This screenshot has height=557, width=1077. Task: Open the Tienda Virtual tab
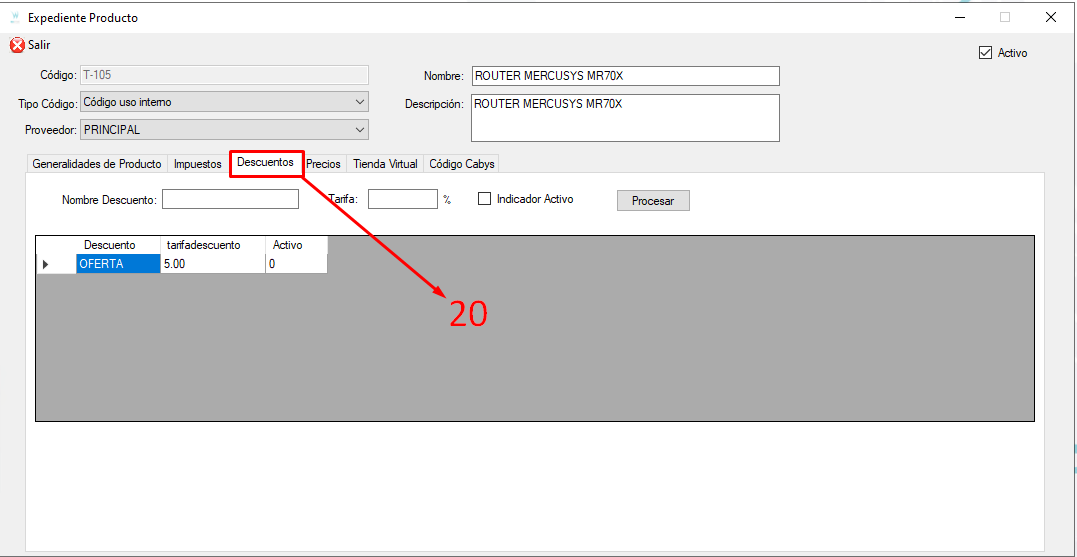click(385, 164)
